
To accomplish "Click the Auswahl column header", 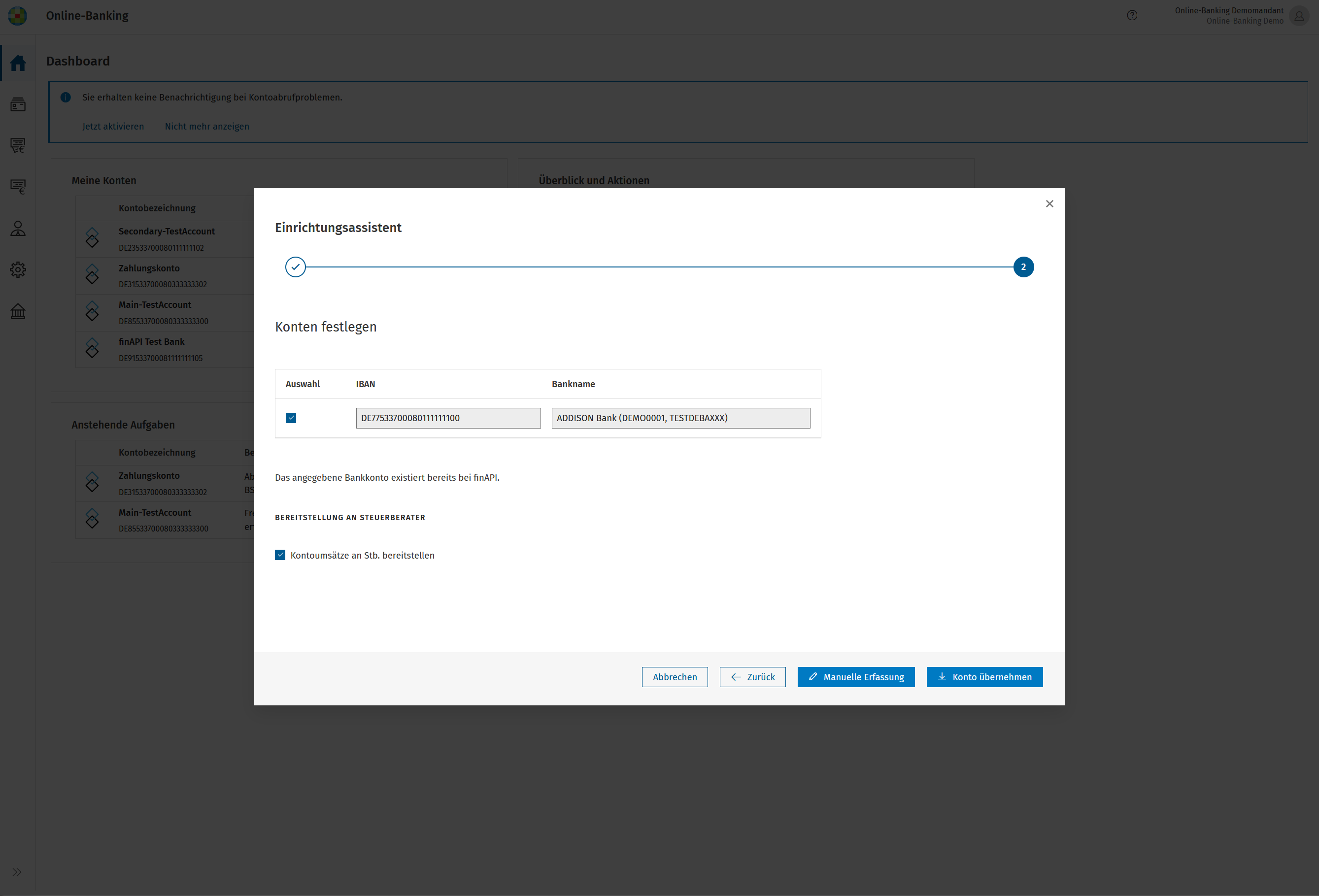I will (303, 384).
